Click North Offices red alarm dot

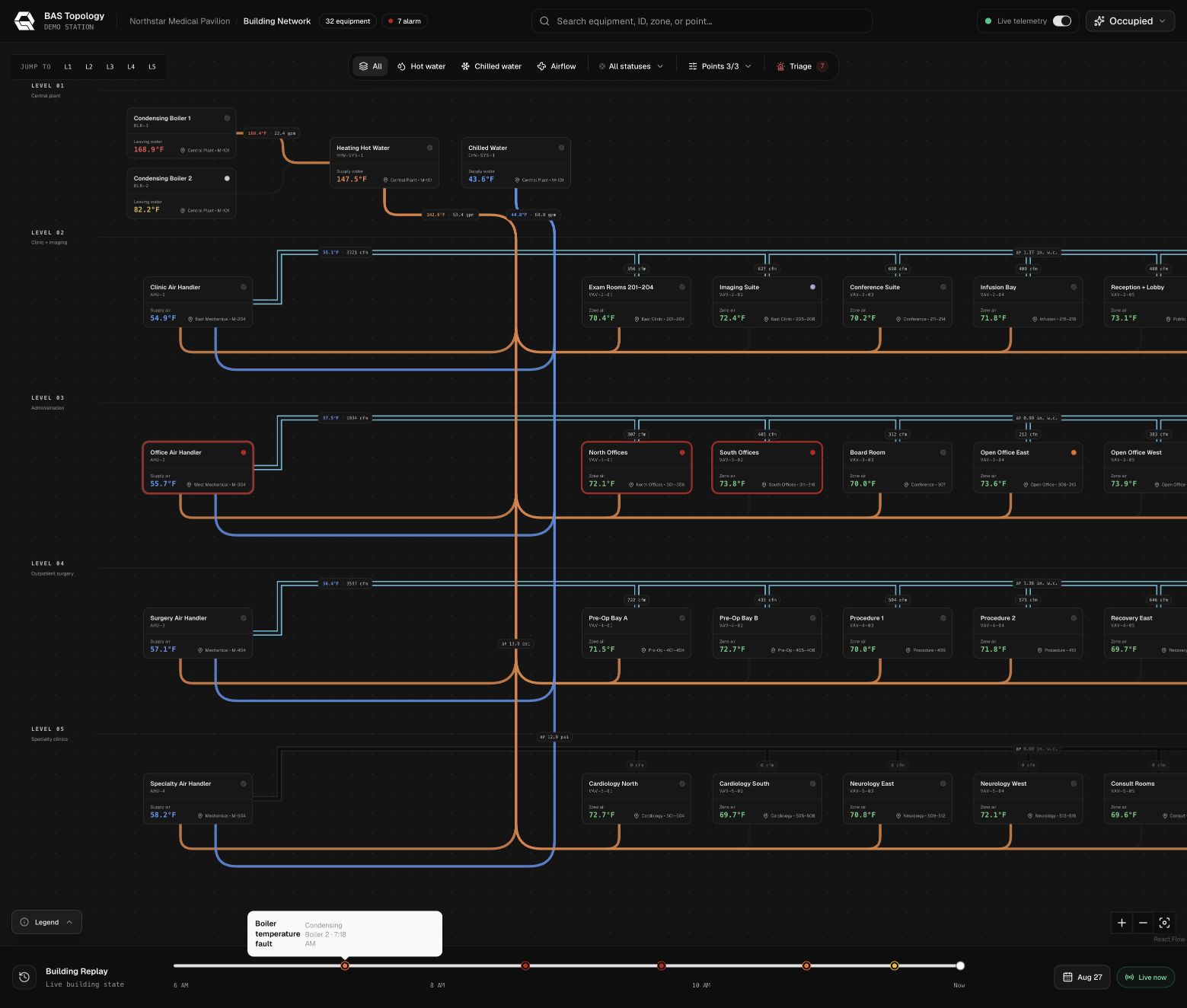[x=682, y=452]
